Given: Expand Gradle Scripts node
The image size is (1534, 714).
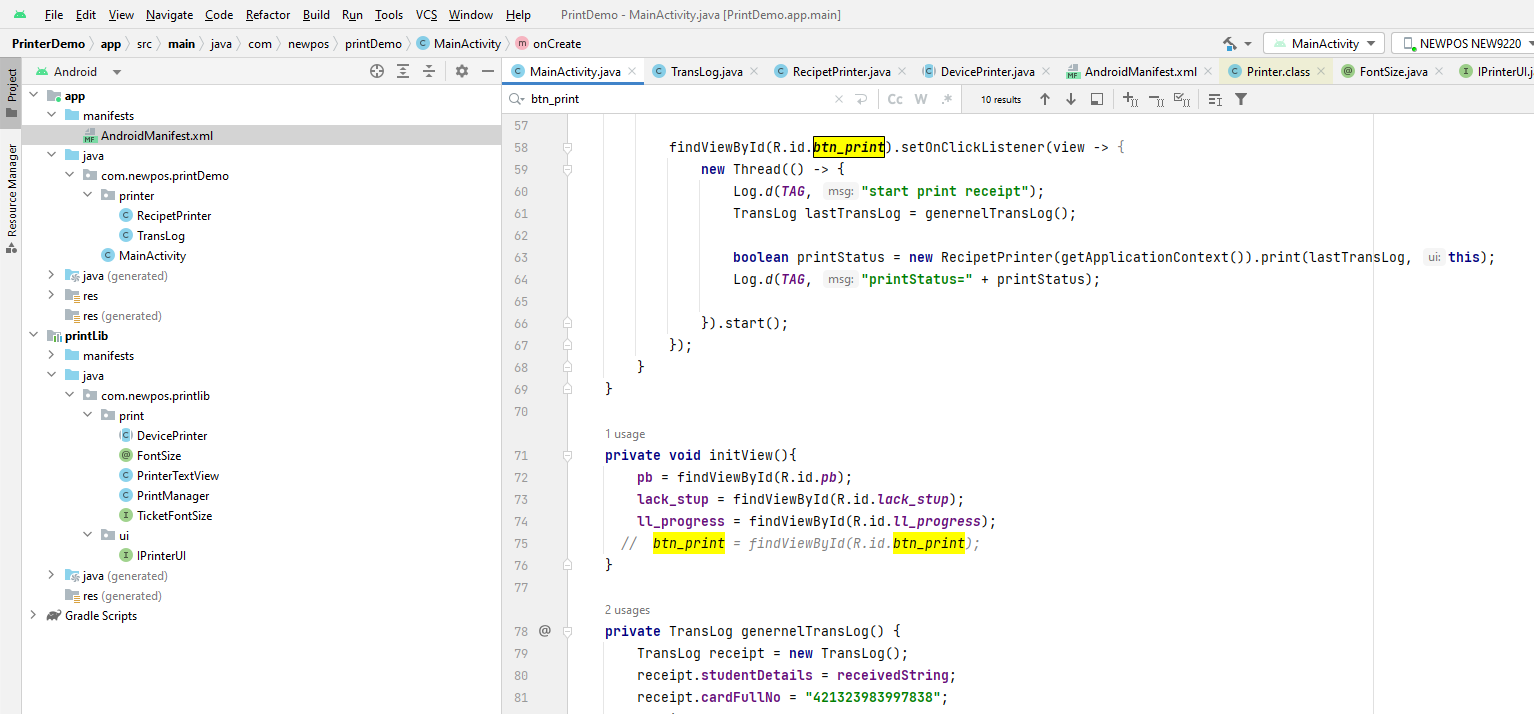Looking at the screenshot, I should pyautogui.click(x=34, y=615).
